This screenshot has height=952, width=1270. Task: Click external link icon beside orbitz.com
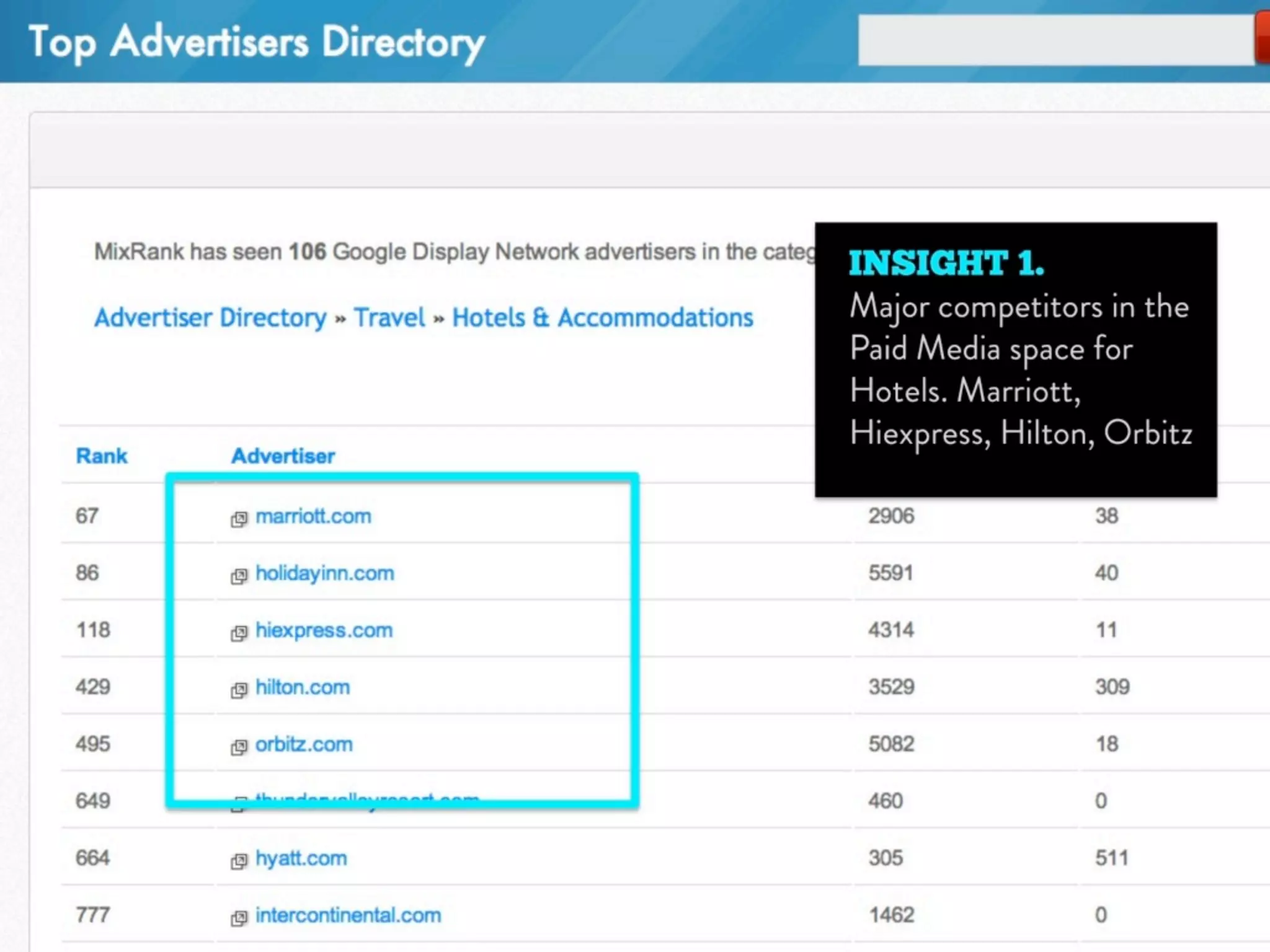coord(239,747)
